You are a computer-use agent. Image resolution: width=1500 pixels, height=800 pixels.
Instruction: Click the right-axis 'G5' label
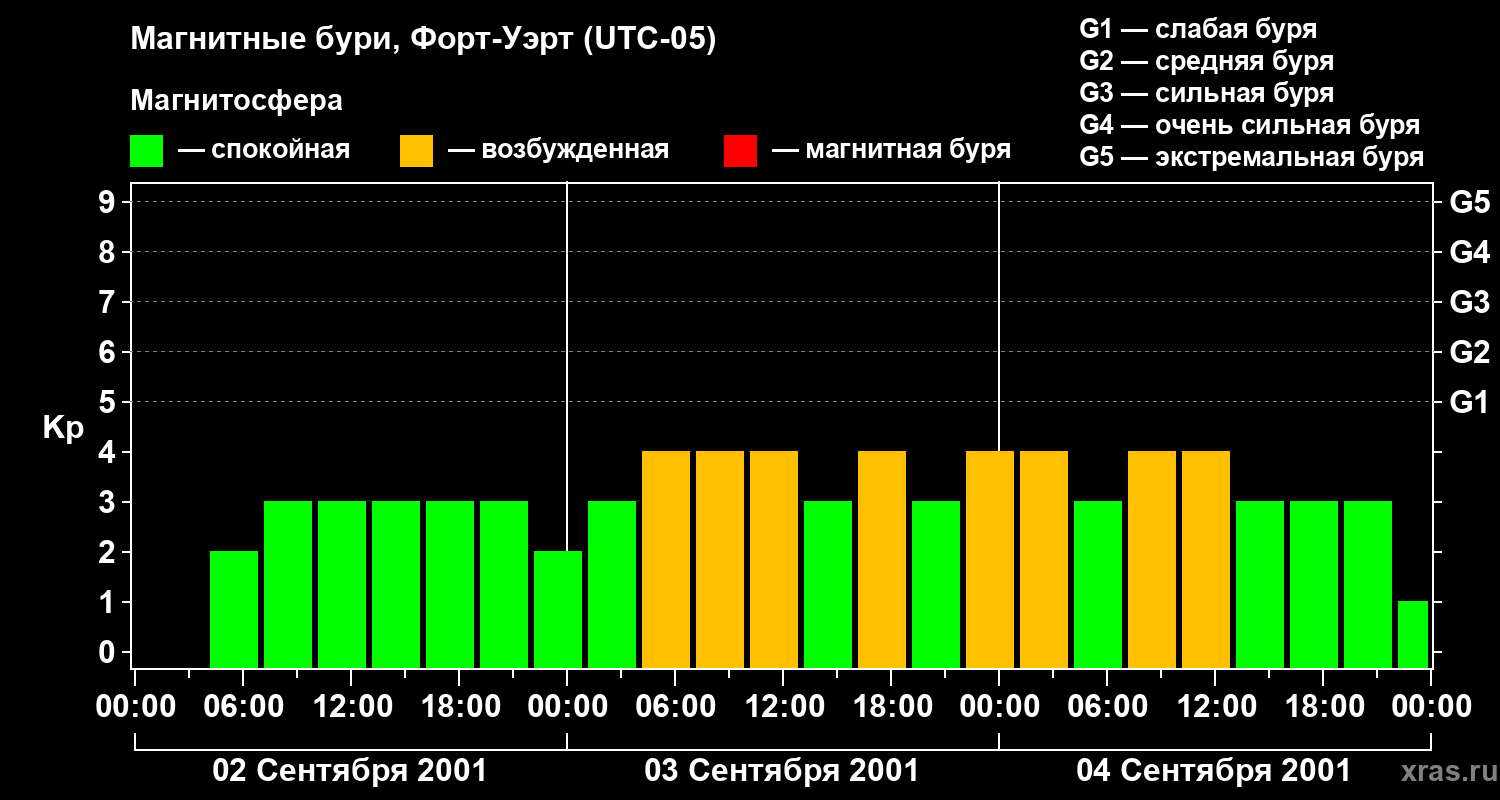(x=1470, y=202)
